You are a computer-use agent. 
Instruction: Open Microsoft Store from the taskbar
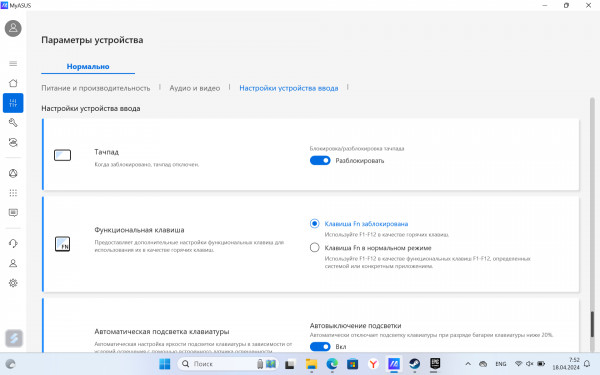point(352,364)
